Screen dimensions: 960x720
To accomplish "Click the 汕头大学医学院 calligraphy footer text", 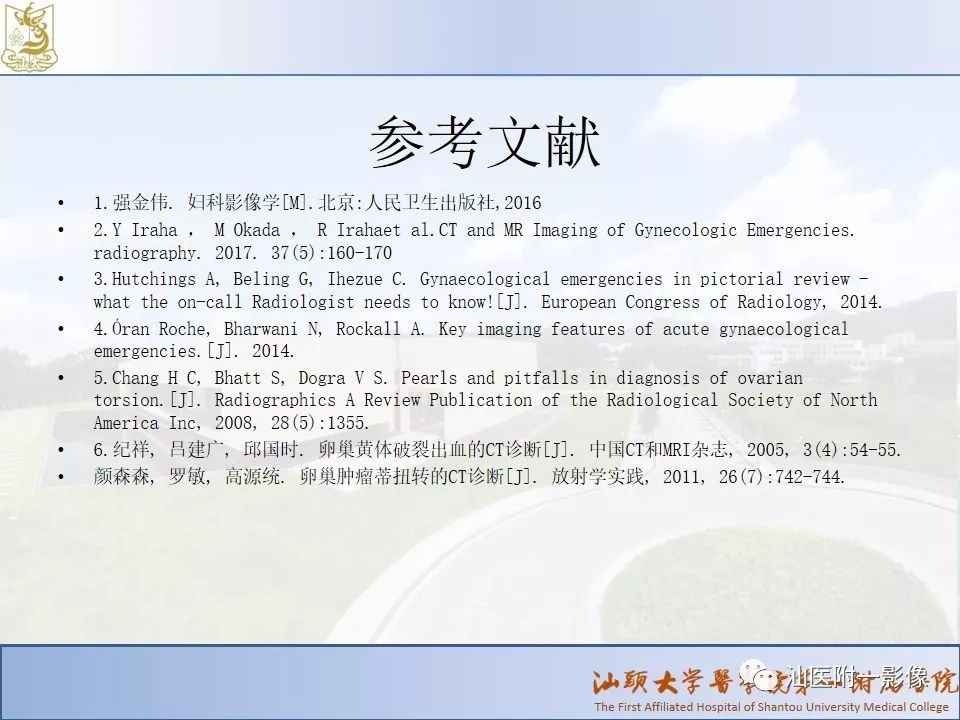I will click(774, 680).
